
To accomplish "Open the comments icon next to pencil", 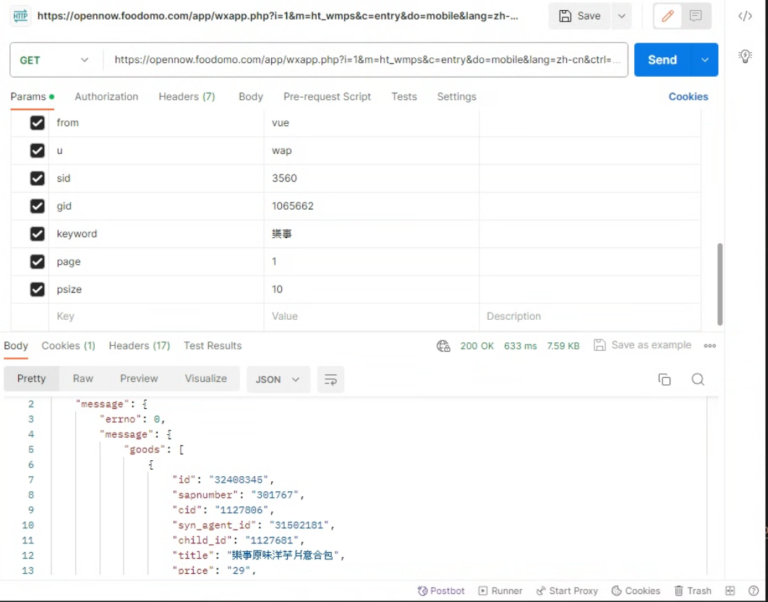I will tap(695, 16).
